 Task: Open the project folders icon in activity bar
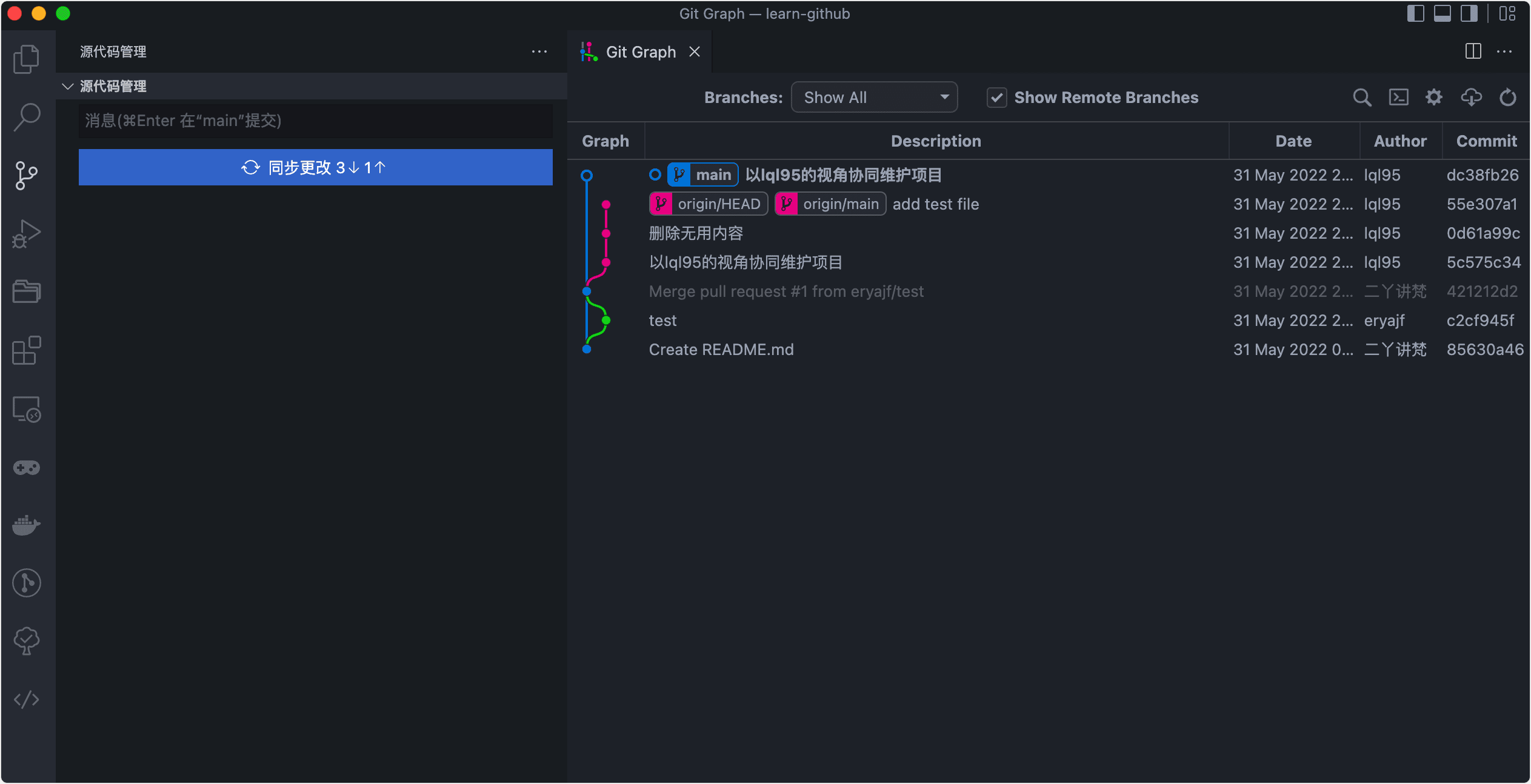pyautogui.click(x=27, y=291)
